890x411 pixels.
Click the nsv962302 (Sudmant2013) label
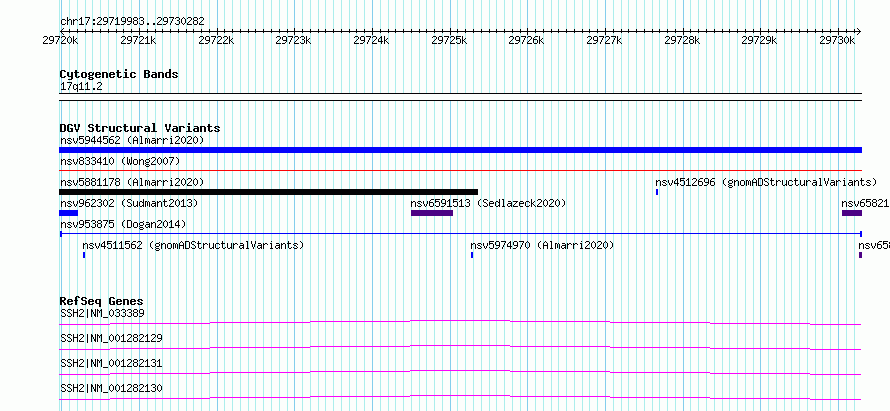coord(129,203)
